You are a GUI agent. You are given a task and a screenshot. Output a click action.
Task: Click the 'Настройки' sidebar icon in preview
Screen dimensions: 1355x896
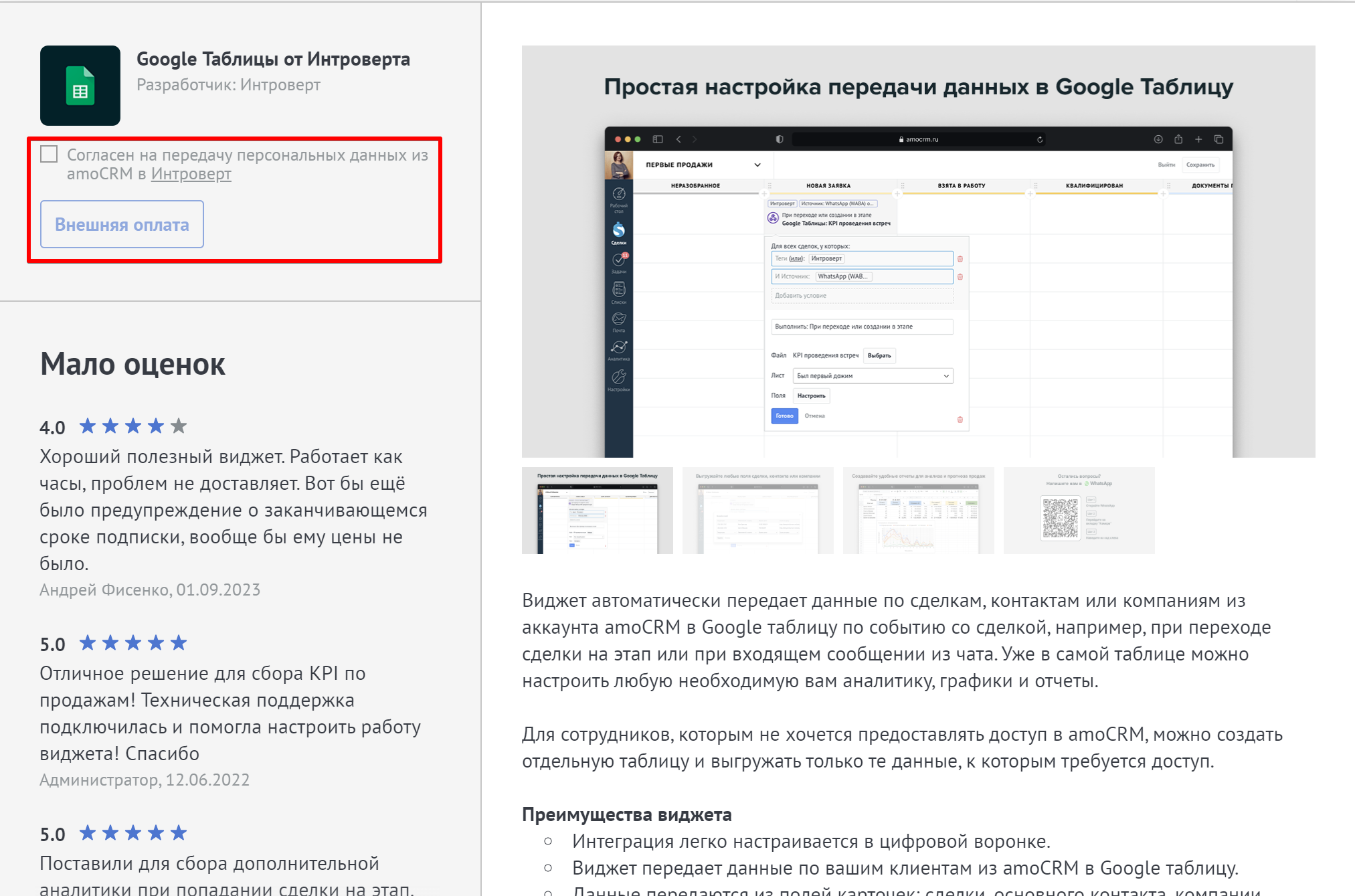(619, 379)
